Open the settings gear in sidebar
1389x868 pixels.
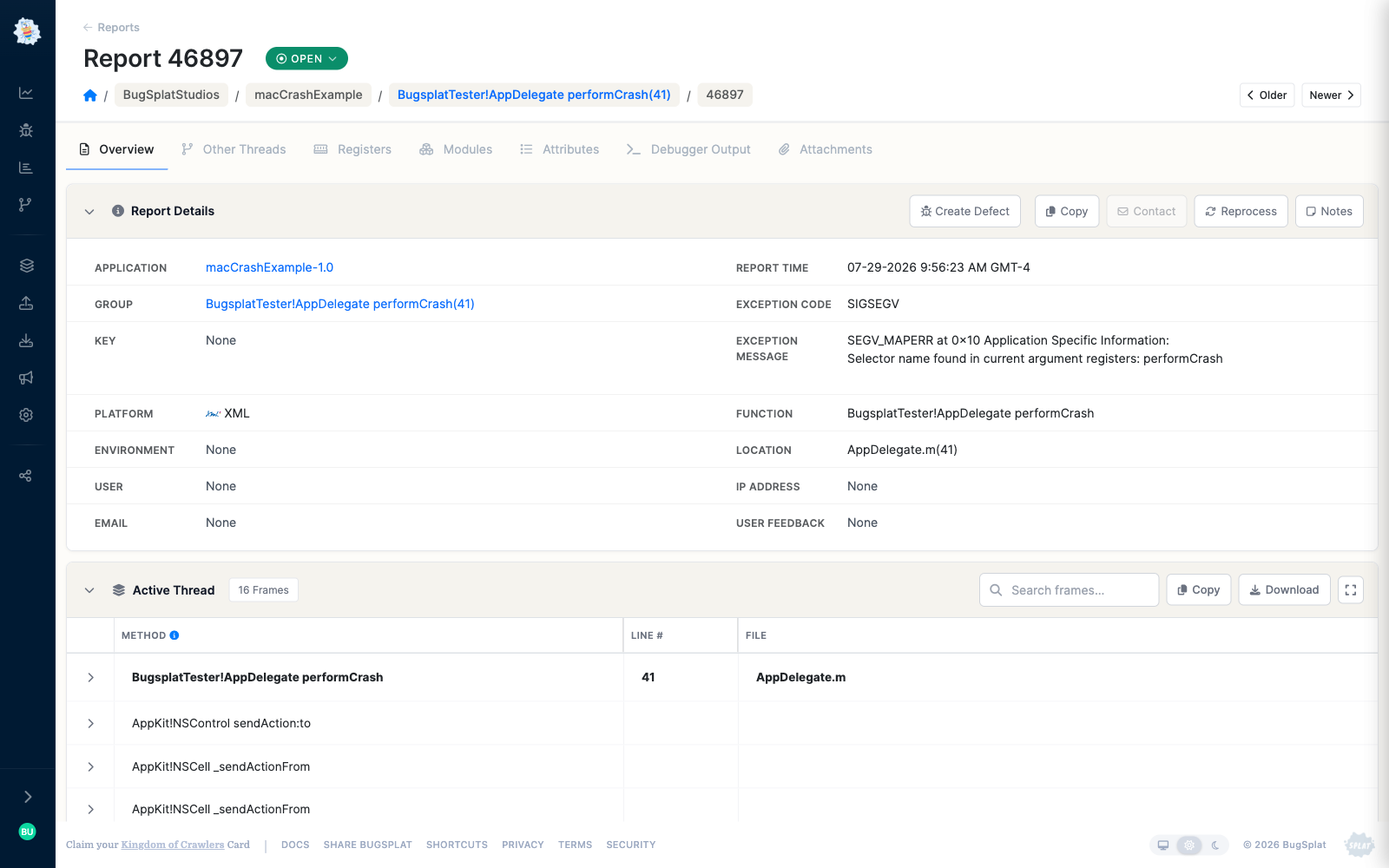point(26,415)
